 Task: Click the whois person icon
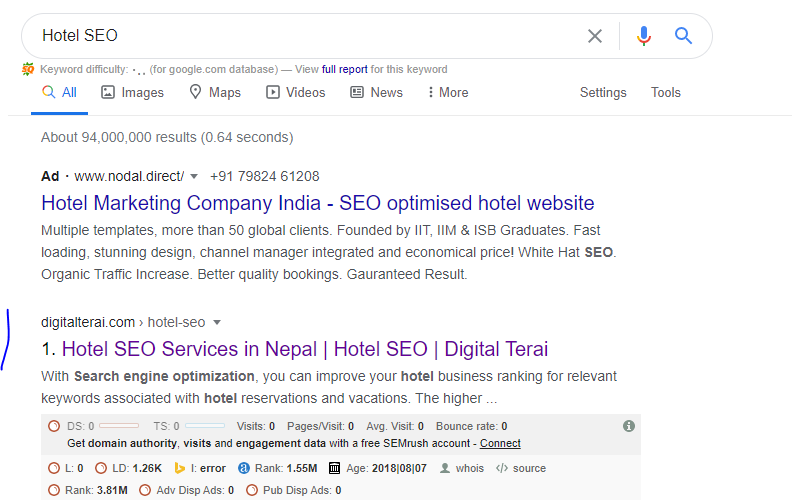[x=446, y=468]
